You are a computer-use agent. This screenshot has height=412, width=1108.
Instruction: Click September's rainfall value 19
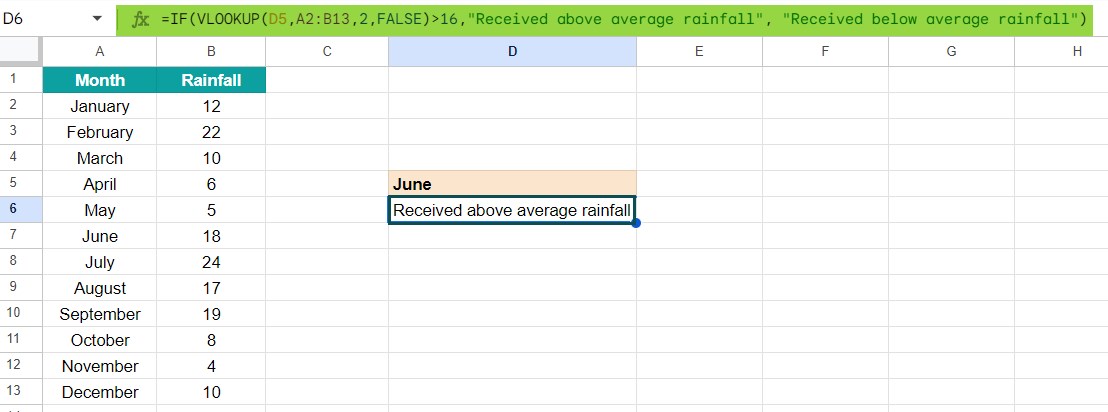click(211, 314)
